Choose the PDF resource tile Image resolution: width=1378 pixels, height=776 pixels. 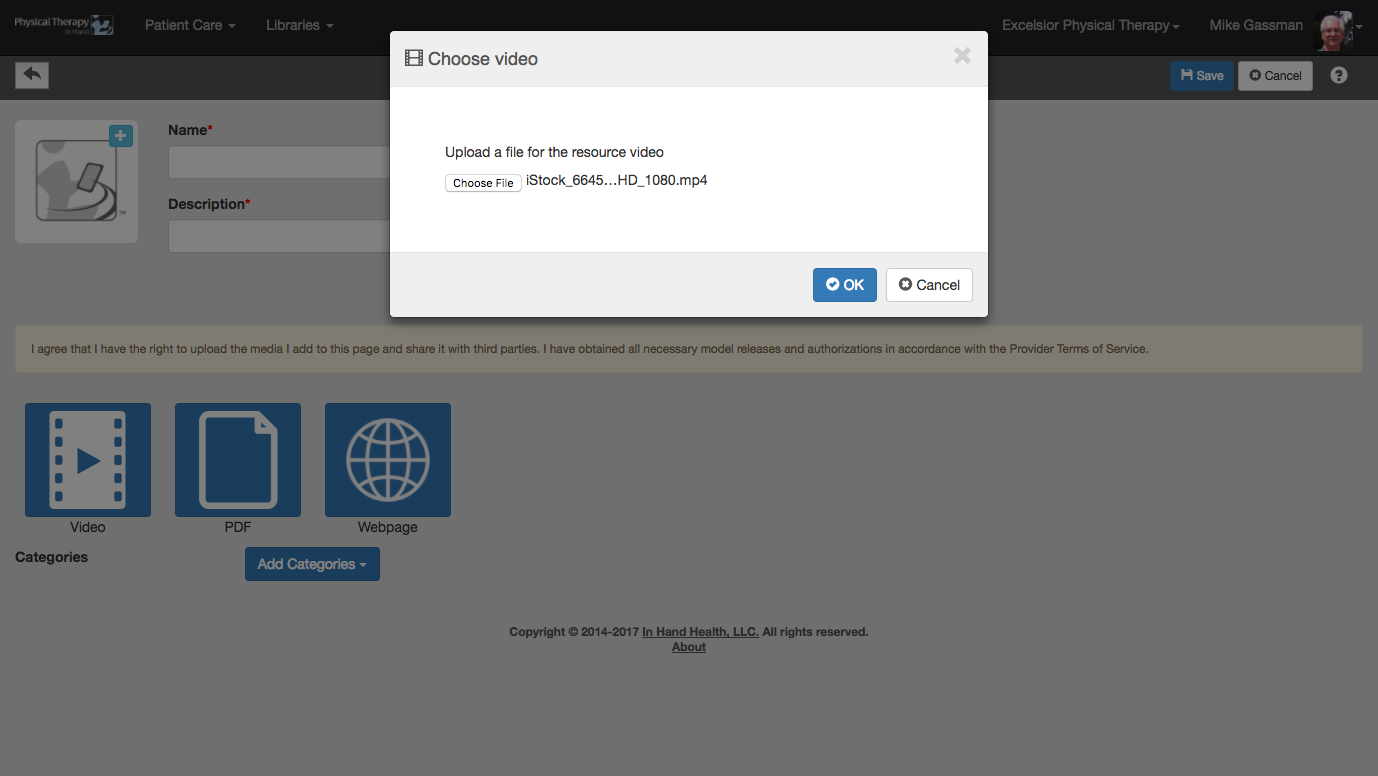tap(238, 460)
